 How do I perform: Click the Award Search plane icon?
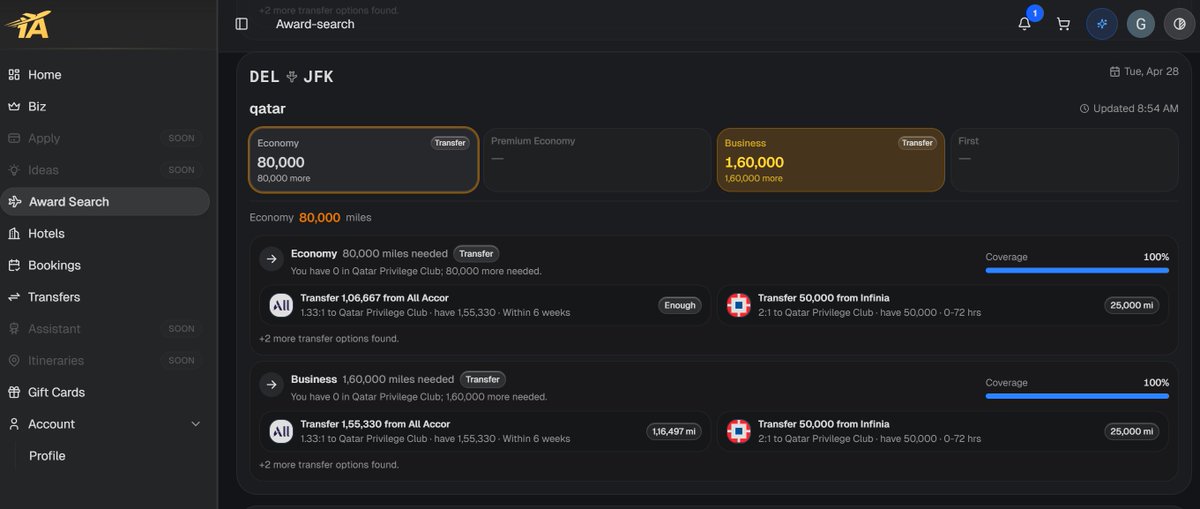(x=14, y=202)
